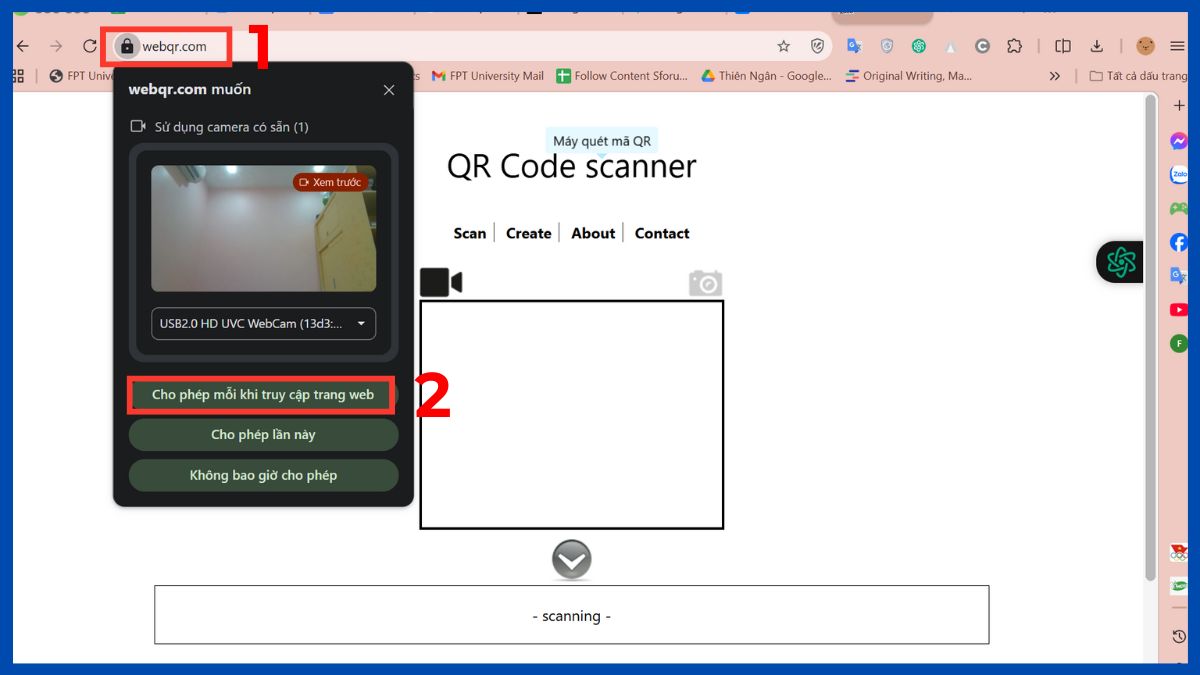Expand hidden bookmarks with the chevron
Viewport: 1200px width, 675px height.
(x=1054, y=75)
